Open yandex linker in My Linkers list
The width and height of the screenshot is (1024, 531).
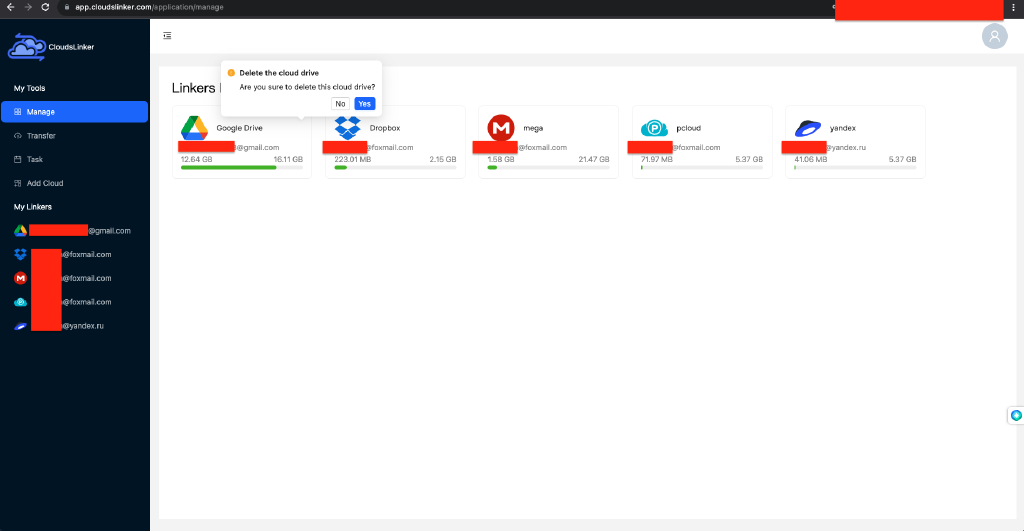click(59, 326)
